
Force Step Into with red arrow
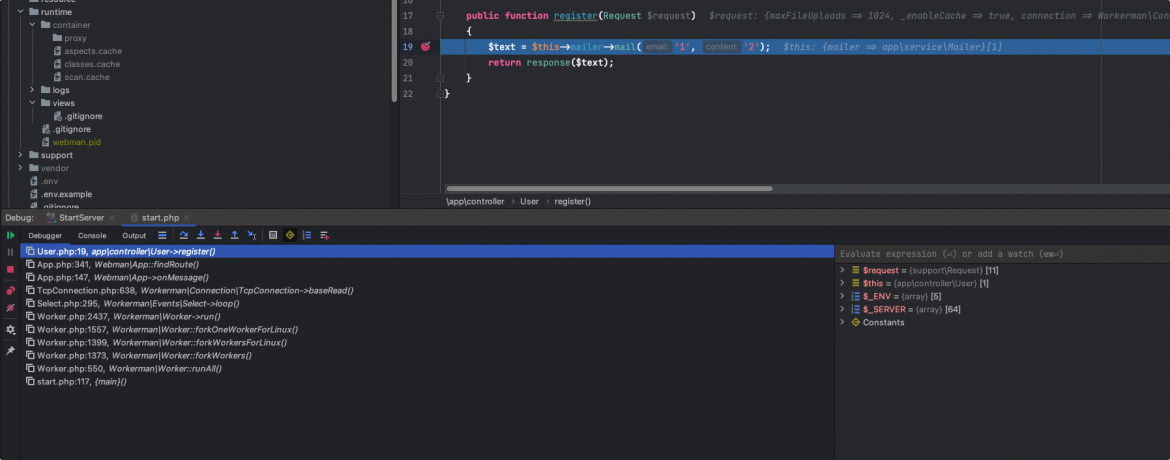pyautogui.click(x=217, y=235)
